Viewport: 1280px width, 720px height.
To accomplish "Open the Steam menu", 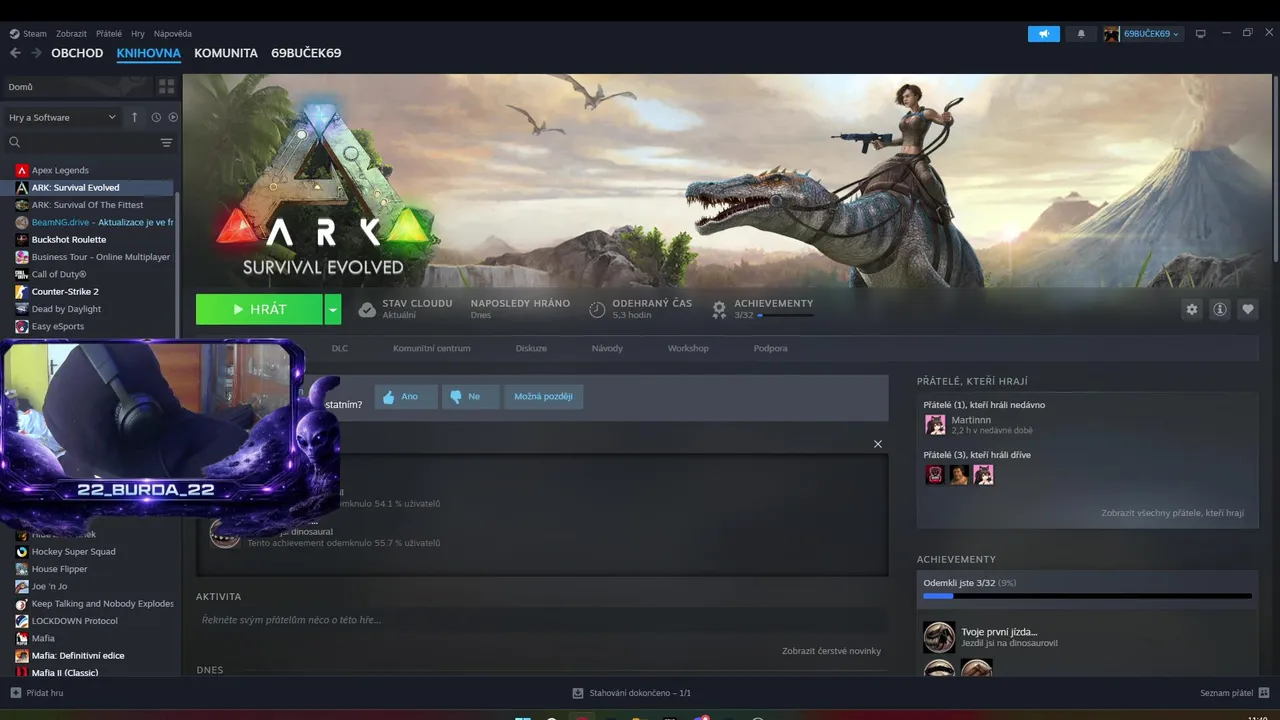I will coord(28,34).
